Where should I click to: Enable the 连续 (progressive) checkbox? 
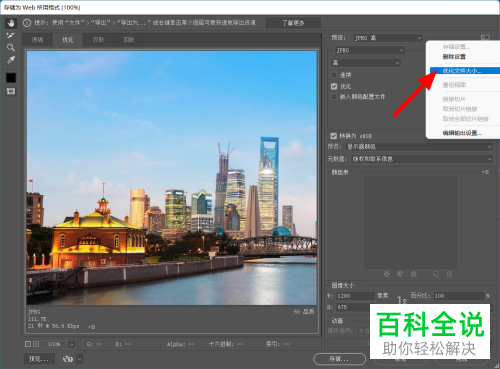(334, 75)
